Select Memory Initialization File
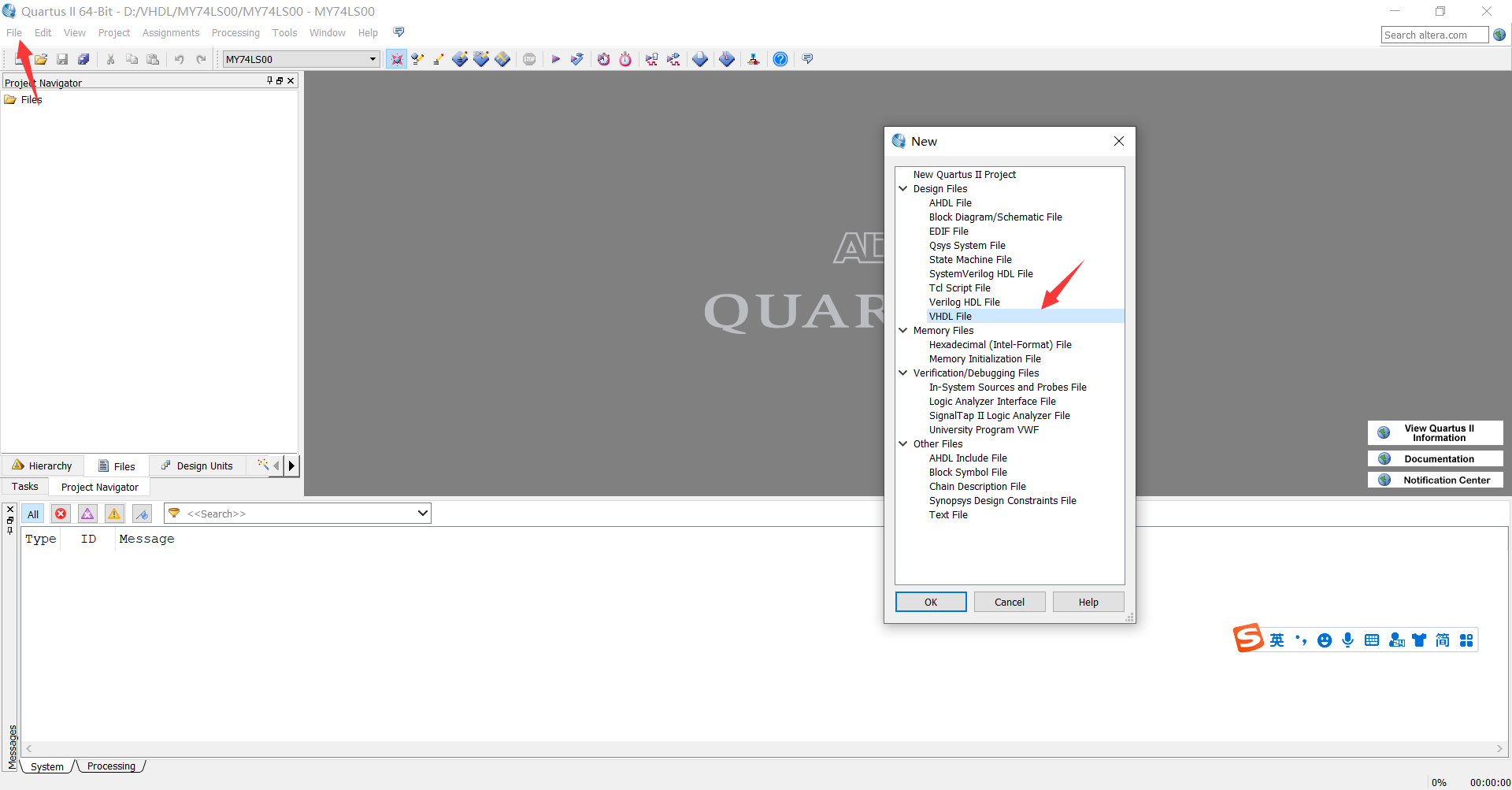Image resolution: width=1512 pixels, height=790 pixels. coord(985,358)
